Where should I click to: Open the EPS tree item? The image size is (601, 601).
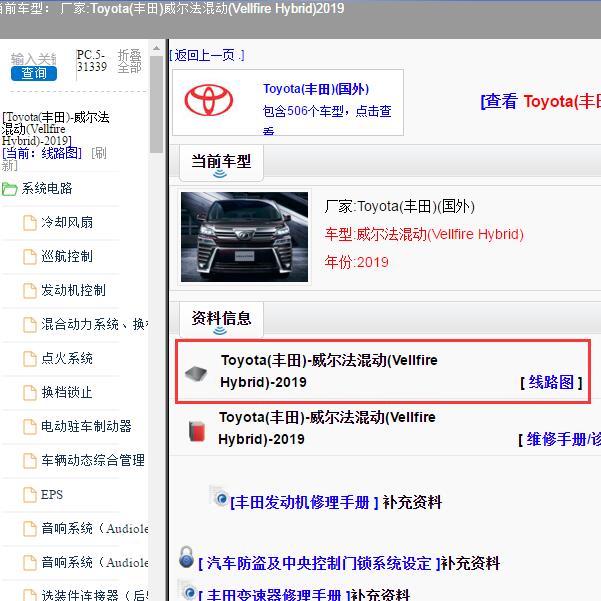[52, 494]
